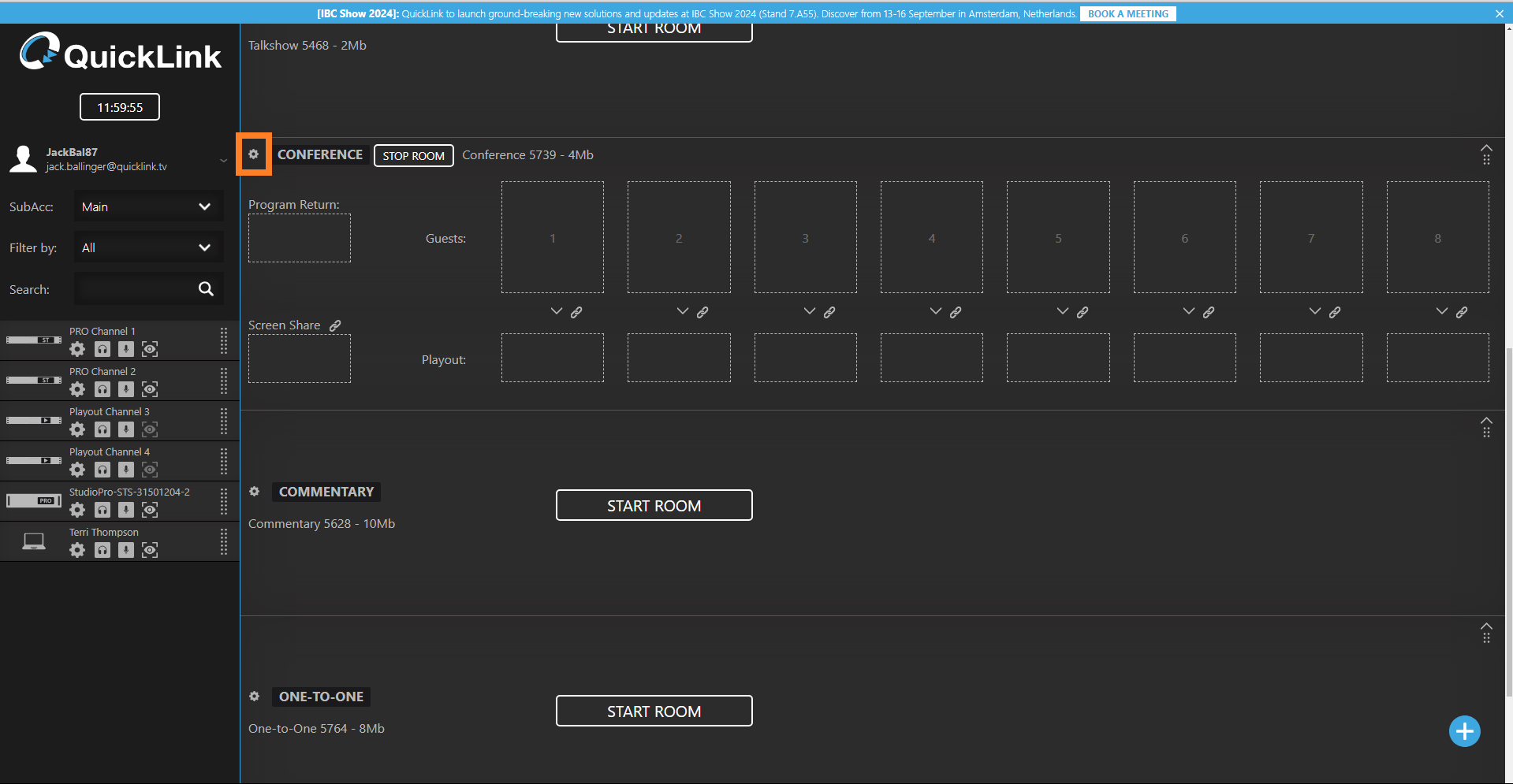Screen dimensions: 1513x784
Task: Toggle preview eye for Terri Thompson
Action: click(x=150, y=550)
